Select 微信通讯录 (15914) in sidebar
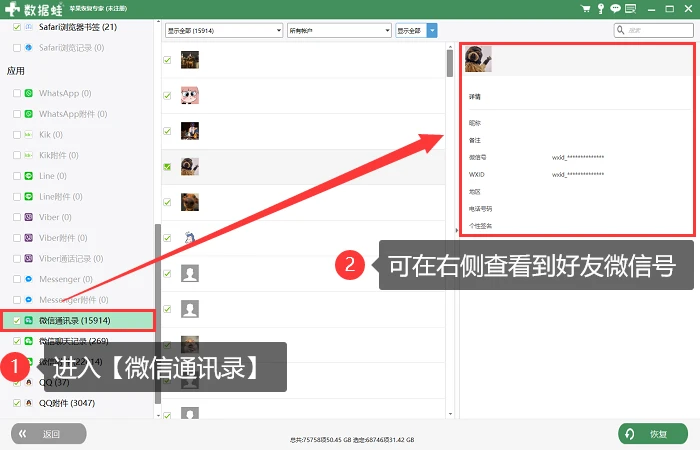Image resolution: width=700 pixels, height=450 pixels. coord(78,321)
